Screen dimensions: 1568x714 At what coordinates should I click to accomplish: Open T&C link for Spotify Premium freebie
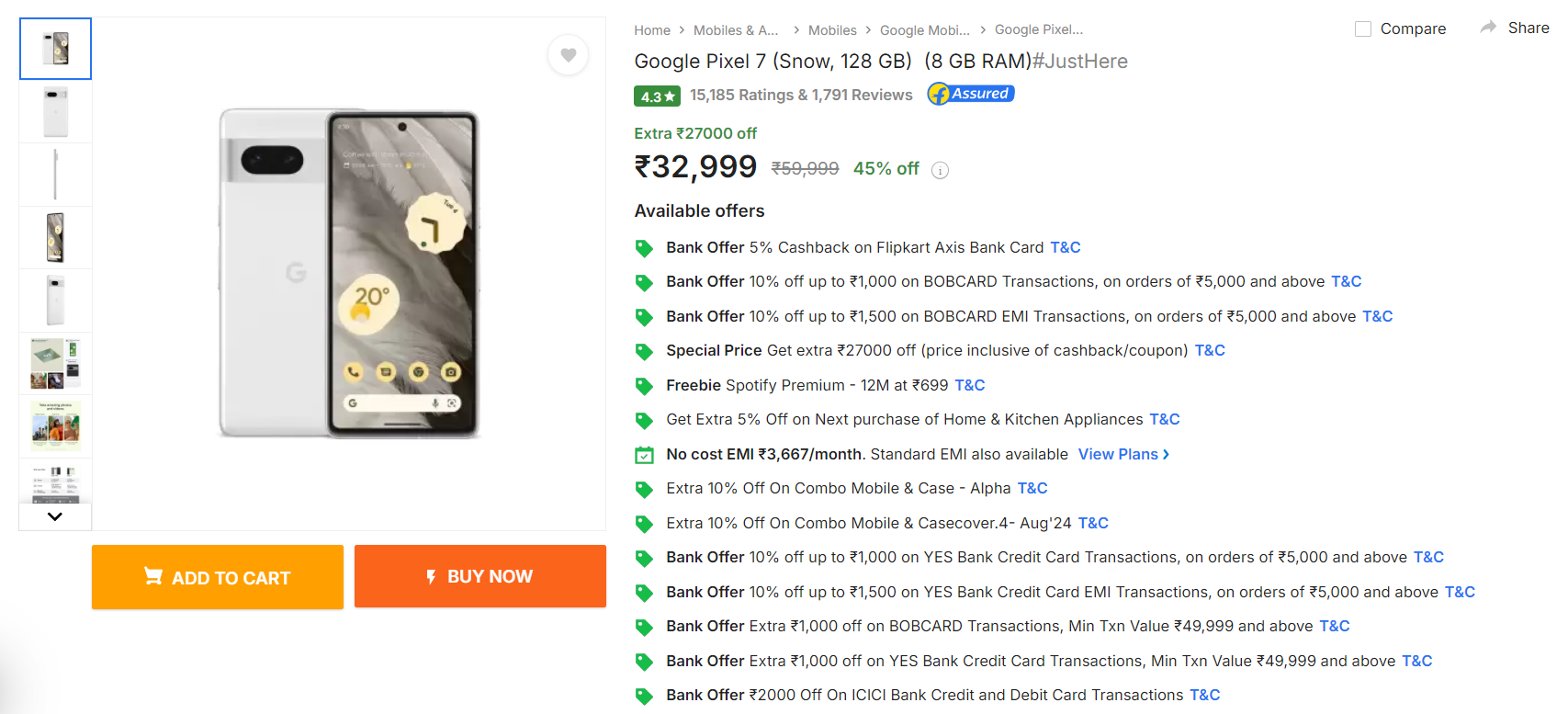970,385
